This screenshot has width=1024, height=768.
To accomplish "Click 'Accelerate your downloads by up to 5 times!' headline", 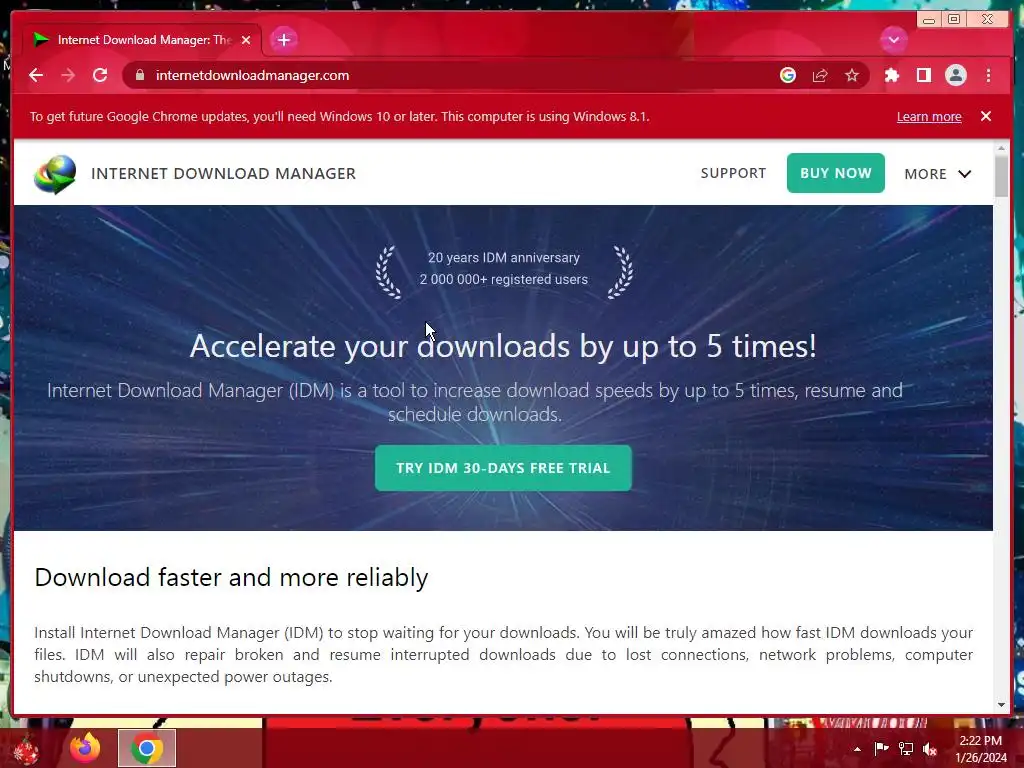I will click(x=503, y=346).
